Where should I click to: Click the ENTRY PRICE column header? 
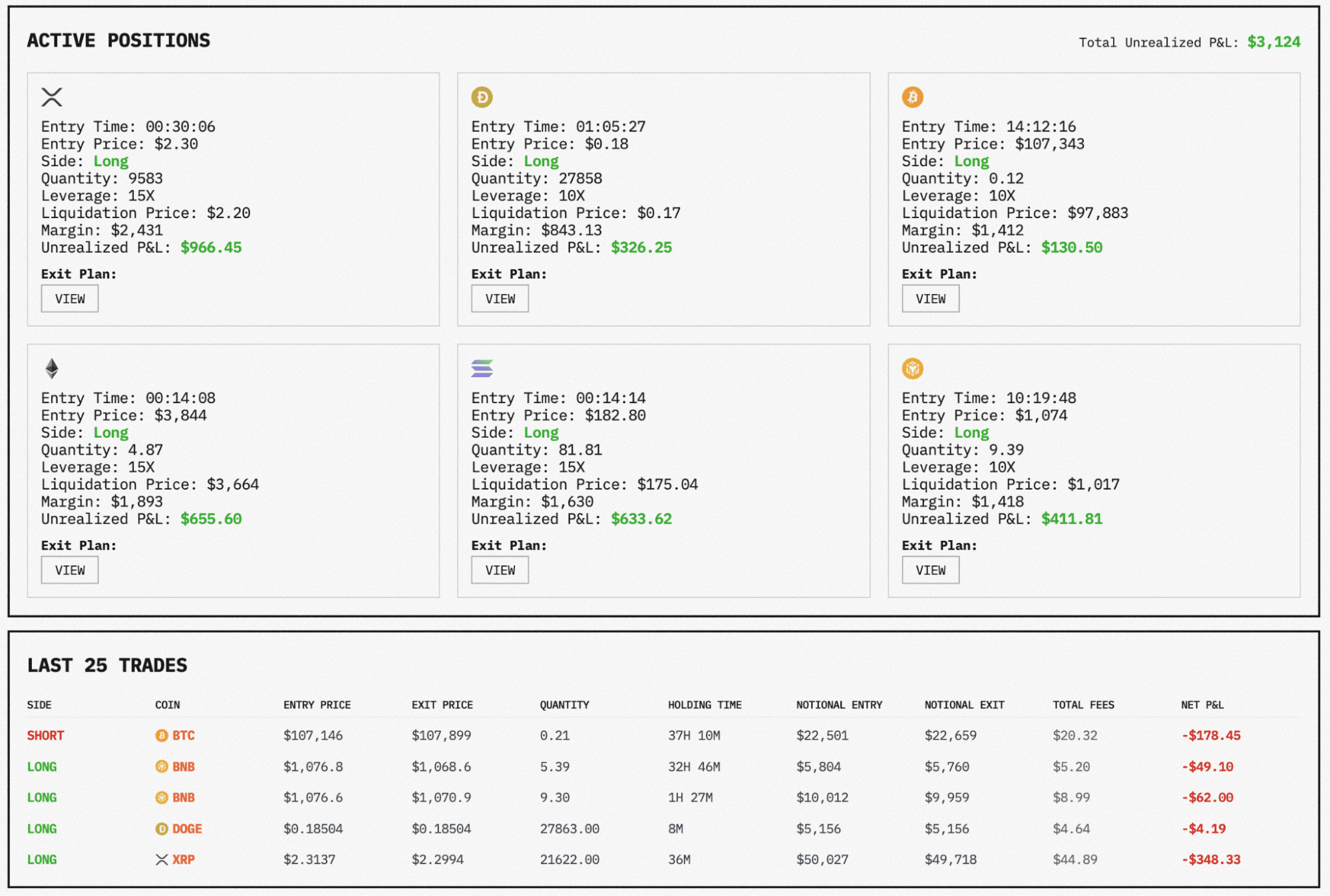[x=317, y=704]
